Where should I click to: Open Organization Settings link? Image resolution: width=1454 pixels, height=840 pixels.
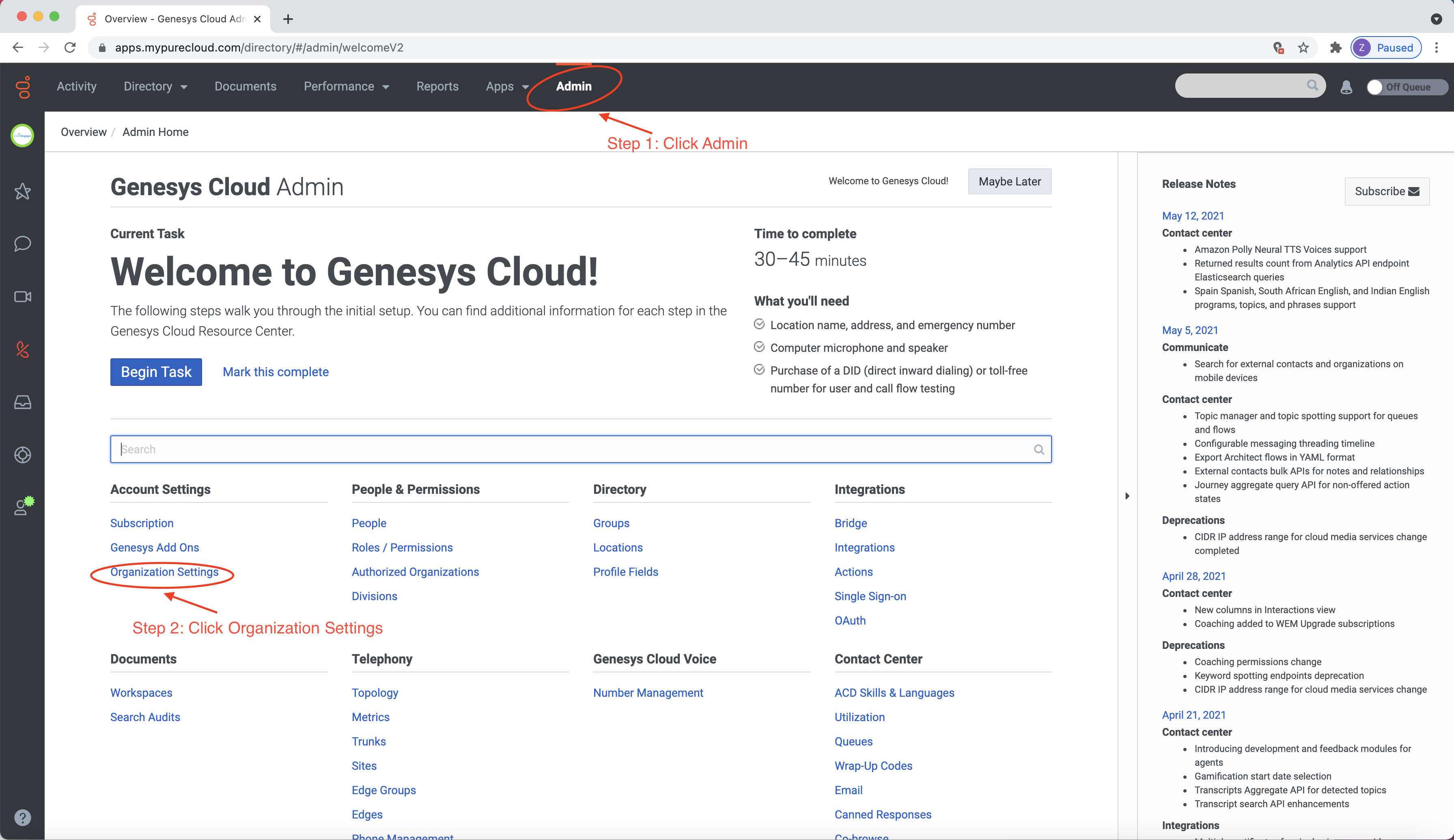164,572
